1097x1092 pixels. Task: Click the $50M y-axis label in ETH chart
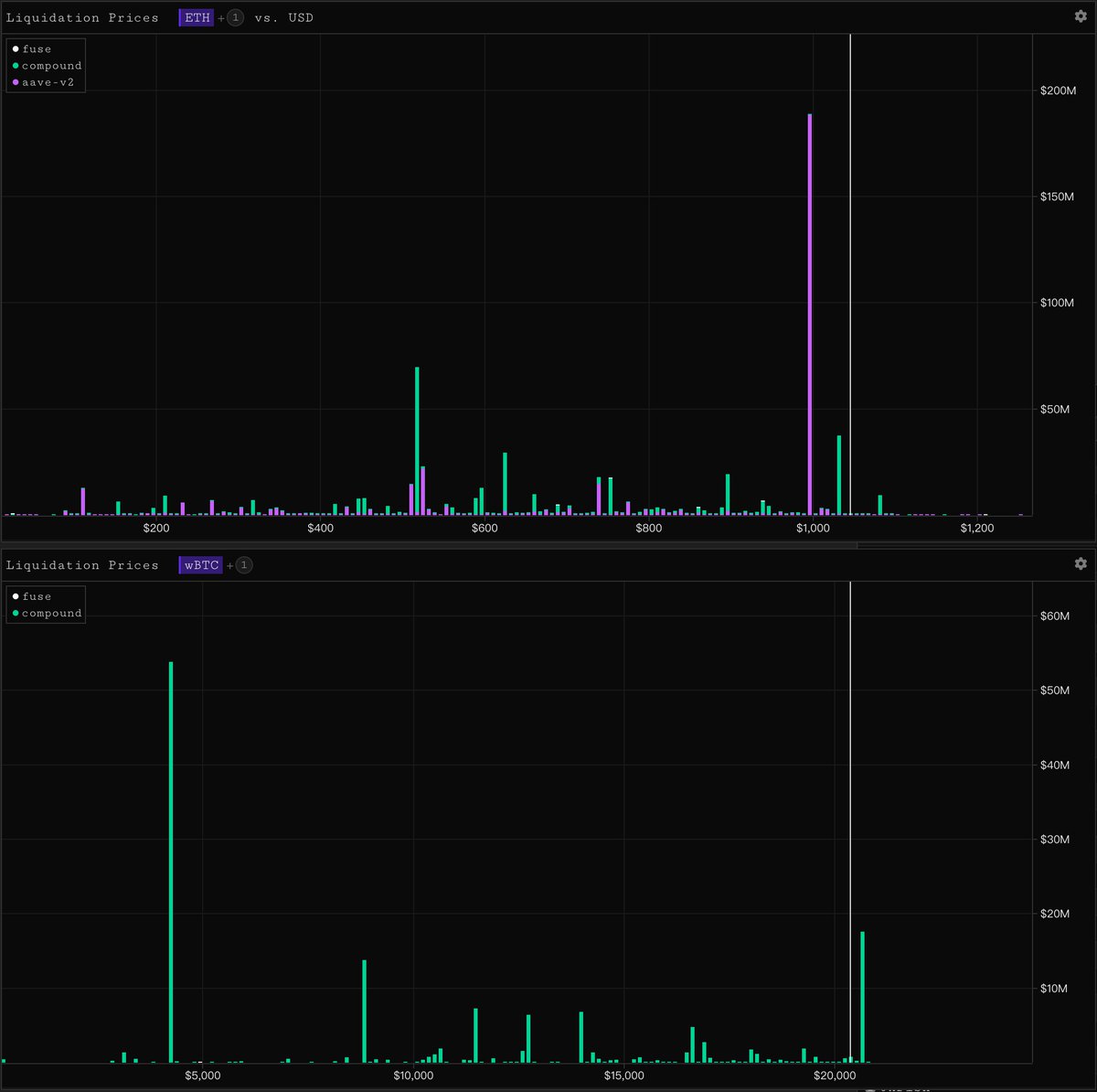coord(1055,409)
